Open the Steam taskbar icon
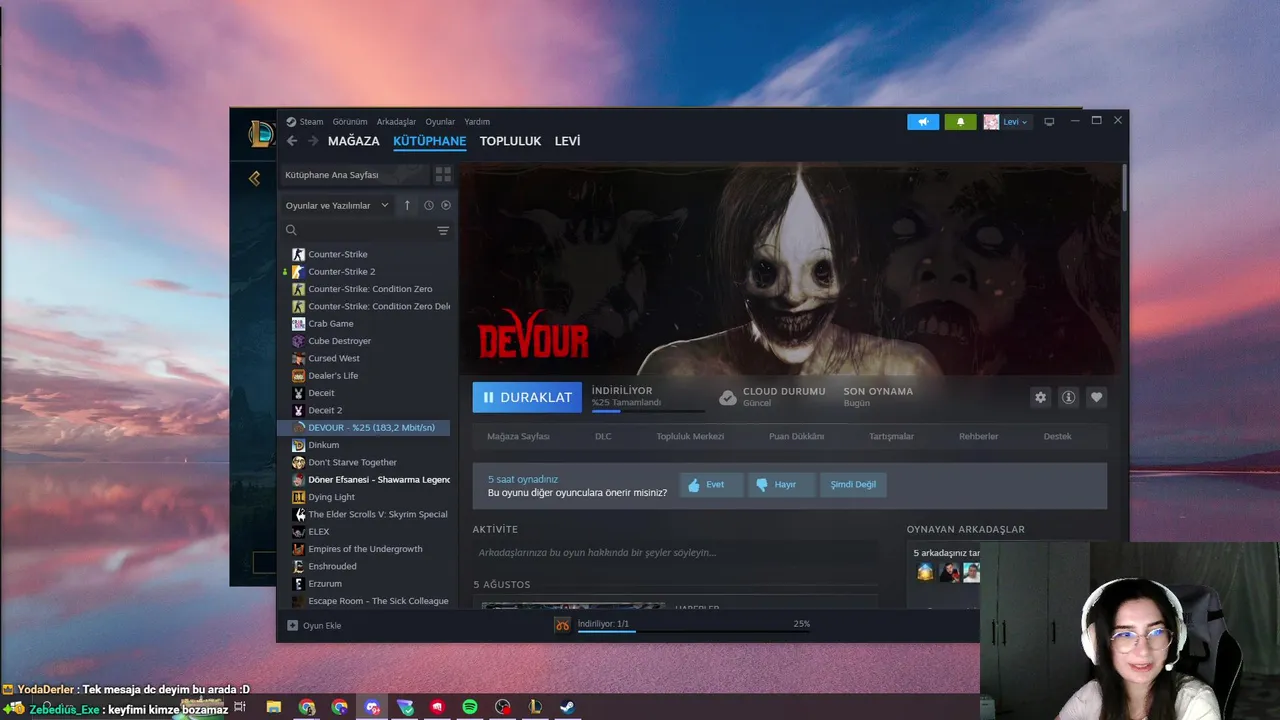Image resolution: width=1280 pixels, height=720 pixels. tap(567, 707)
